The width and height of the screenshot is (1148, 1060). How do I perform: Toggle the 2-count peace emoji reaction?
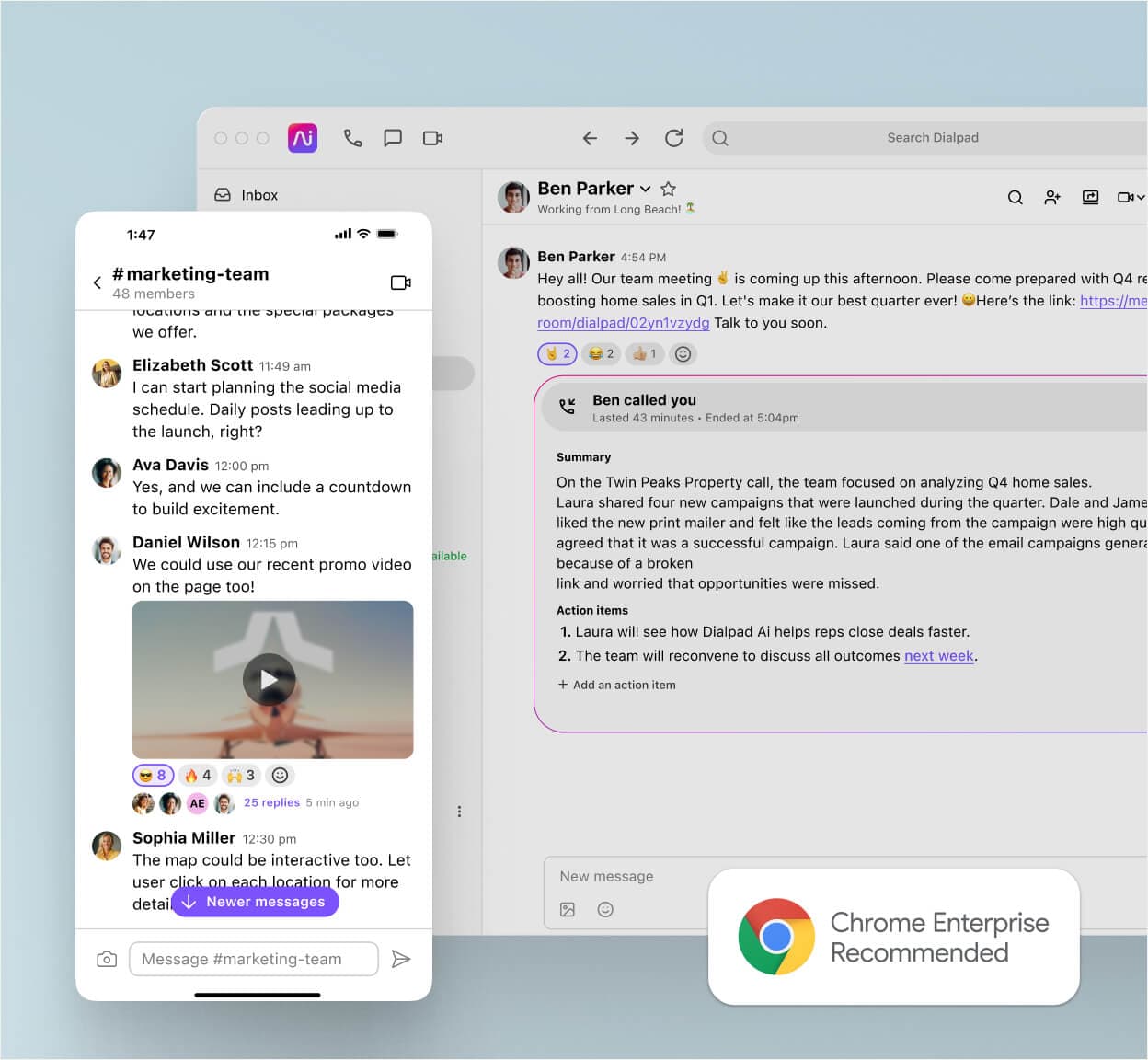tap(557, 353)
